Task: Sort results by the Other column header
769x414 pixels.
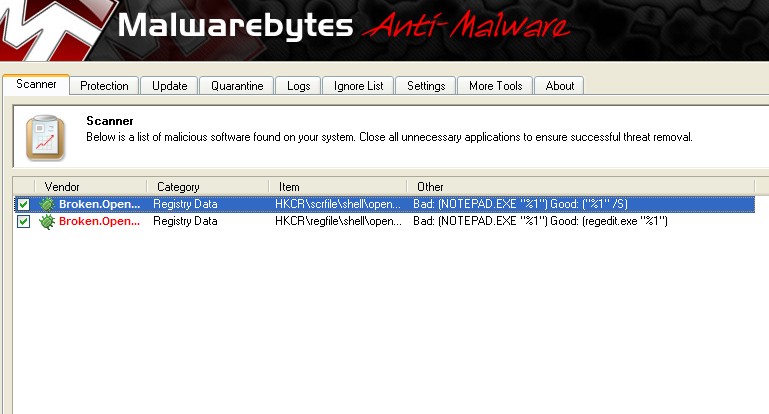Action: coord(581,187)
